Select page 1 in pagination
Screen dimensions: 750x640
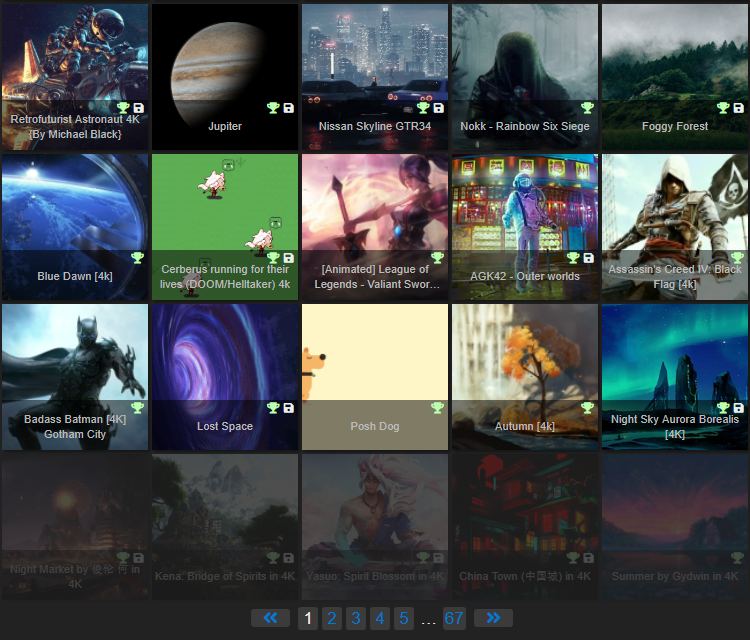tap(308, 618)
